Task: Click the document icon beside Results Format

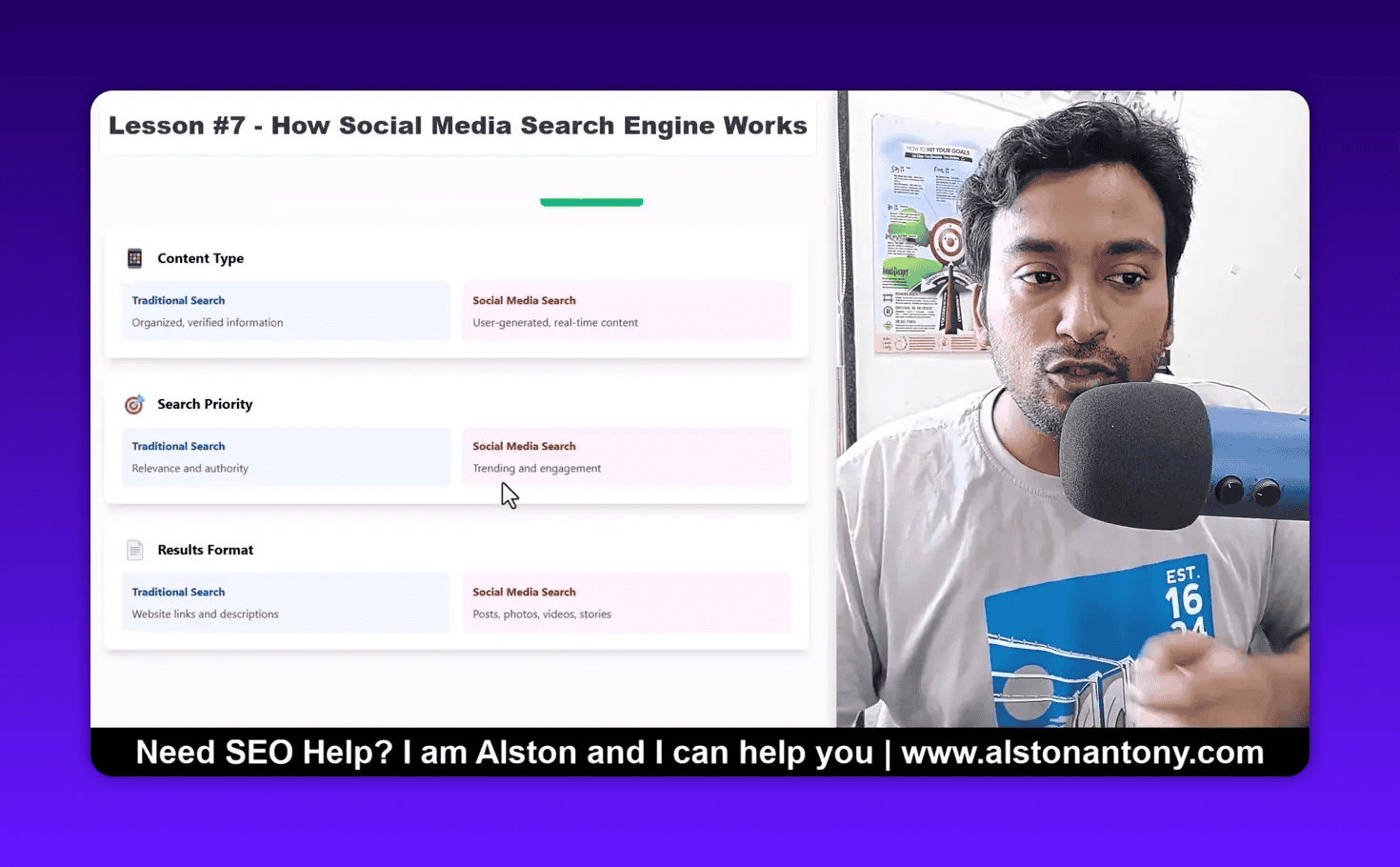Action: click(x=134, y=550)
